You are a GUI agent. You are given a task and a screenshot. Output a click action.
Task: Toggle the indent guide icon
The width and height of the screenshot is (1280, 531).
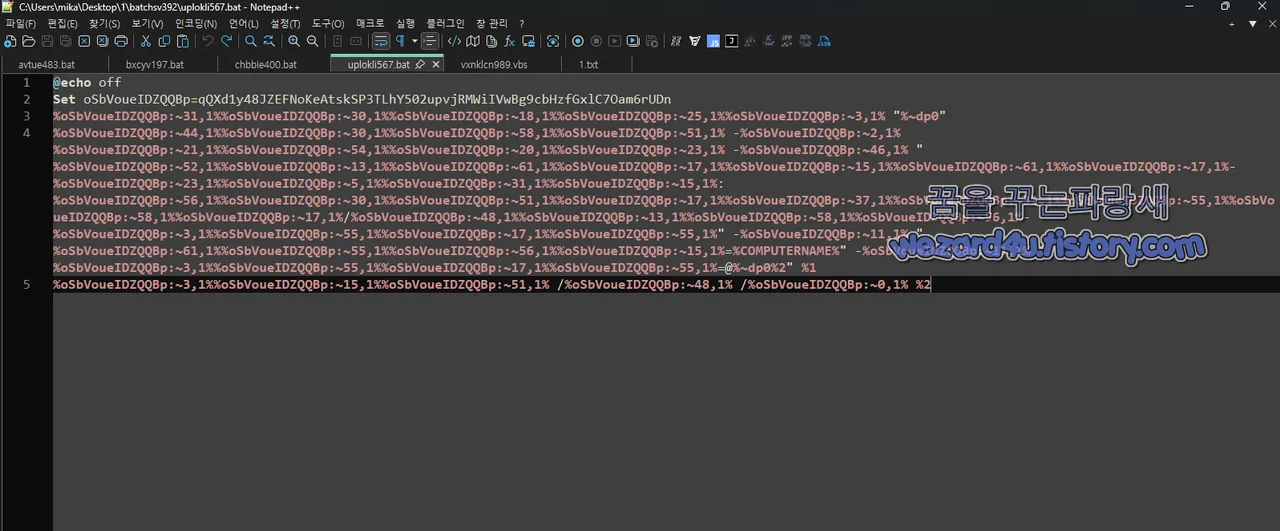[x=430, y=41]
